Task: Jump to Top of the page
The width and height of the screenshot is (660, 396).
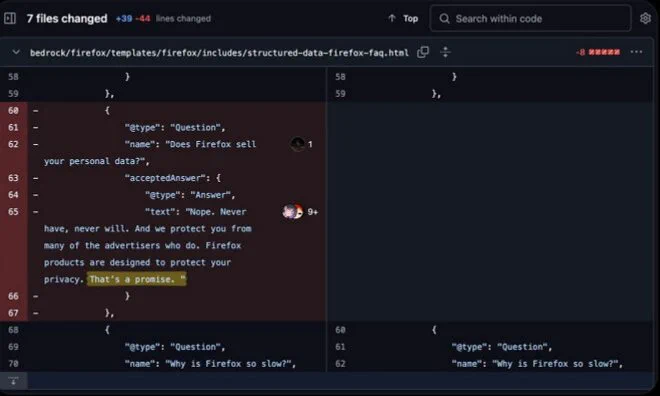Action: click(403, 18)
